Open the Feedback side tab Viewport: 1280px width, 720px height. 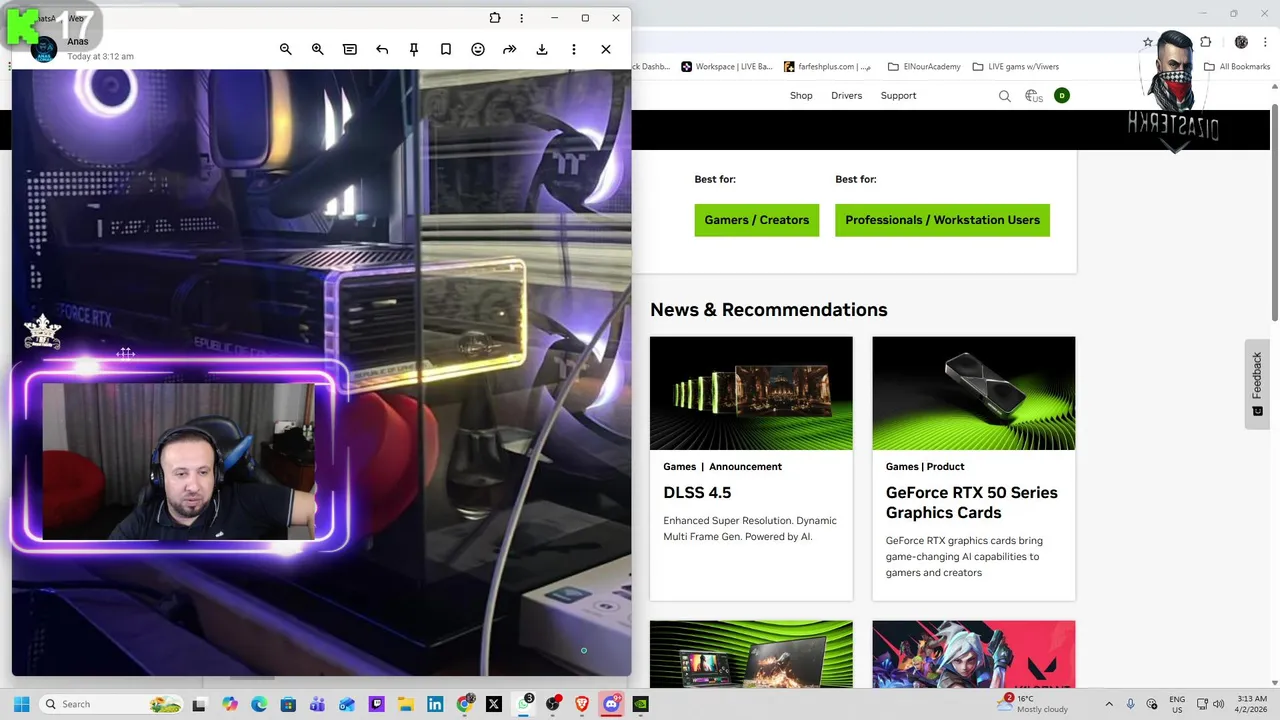coord(1257,384)
